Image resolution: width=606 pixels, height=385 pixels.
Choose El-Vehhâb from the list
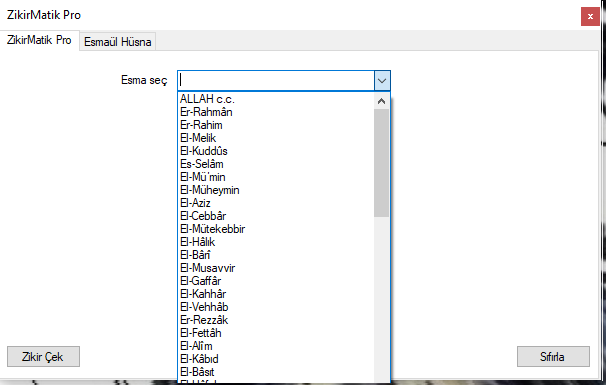(x=276, y=307)
